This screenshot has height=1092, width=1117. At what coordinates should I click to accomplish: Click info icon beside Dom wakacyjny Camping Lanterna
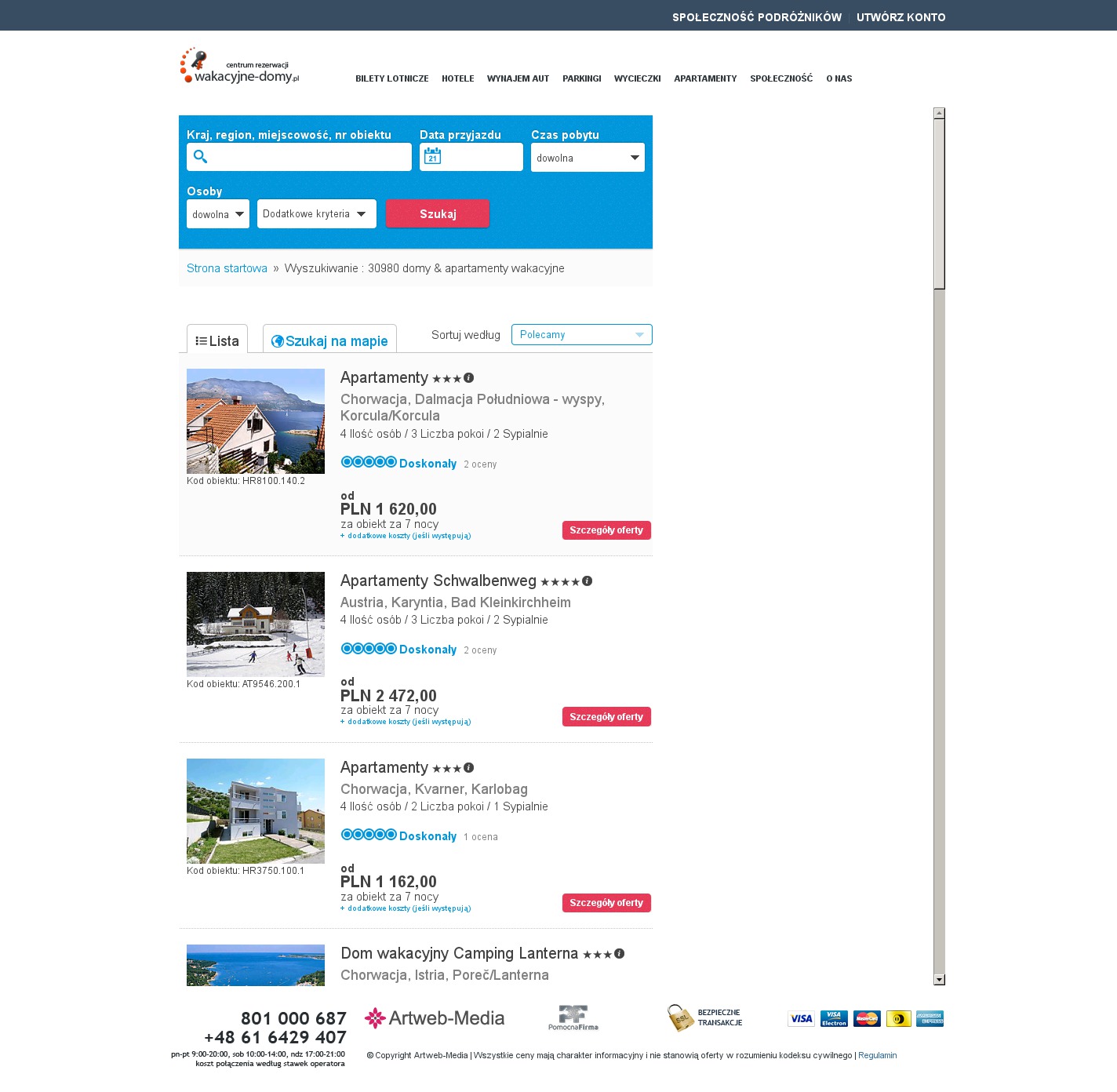pyautogui.click(x=619, y=954)
